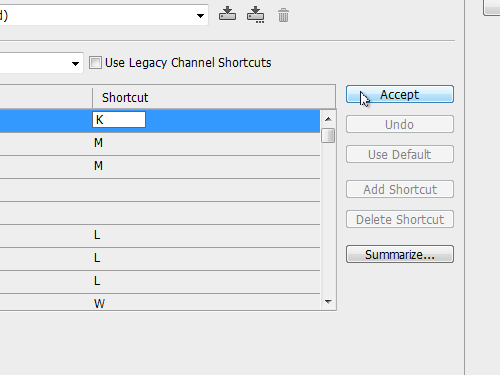Click the list scrollbar thumb
This screenshot has width=500, height=375.
tap(328, 136)
